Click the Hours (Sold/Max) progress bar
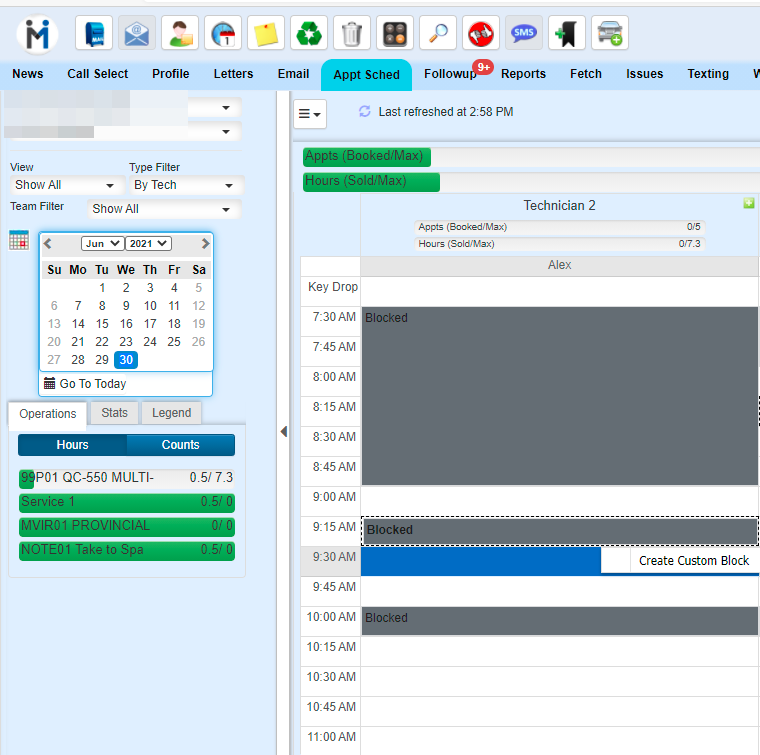 coord(371,181)
